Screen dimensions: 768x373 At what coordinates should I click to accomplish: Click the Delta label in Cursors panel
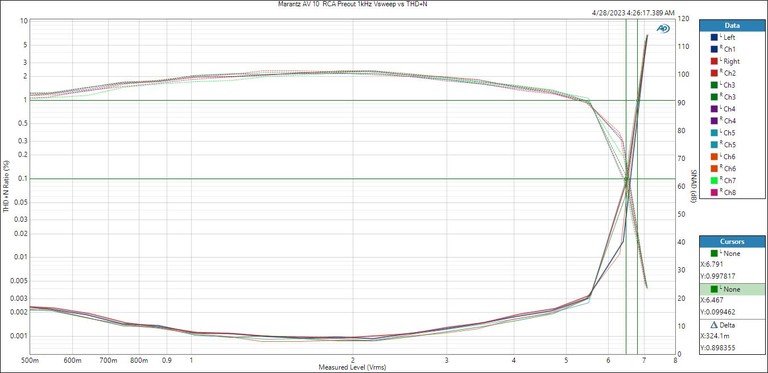click(727, 325)
